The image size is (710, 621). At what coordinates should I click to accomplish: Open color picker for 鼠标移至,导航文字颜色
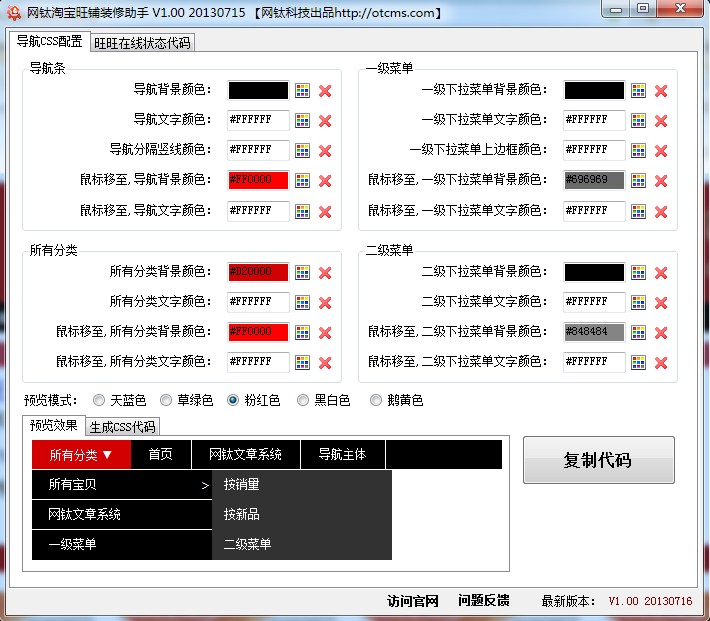(x=302, y=212)
